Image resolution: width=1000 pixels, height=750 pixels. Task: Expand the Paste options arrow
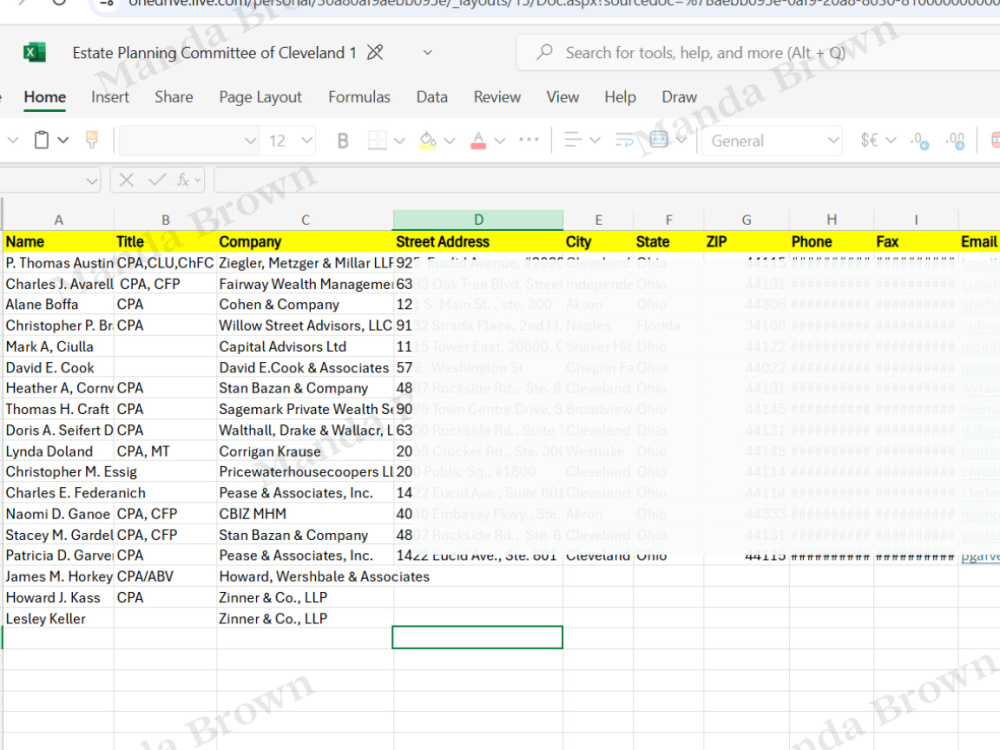point(63,140)
